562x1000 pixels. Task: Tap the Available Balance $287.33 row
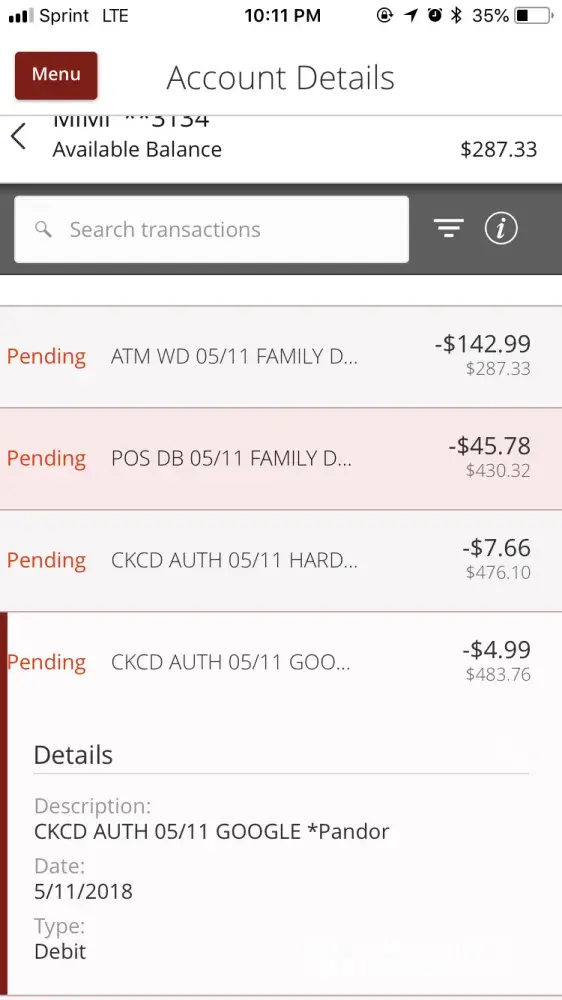(x=281, y=149)
